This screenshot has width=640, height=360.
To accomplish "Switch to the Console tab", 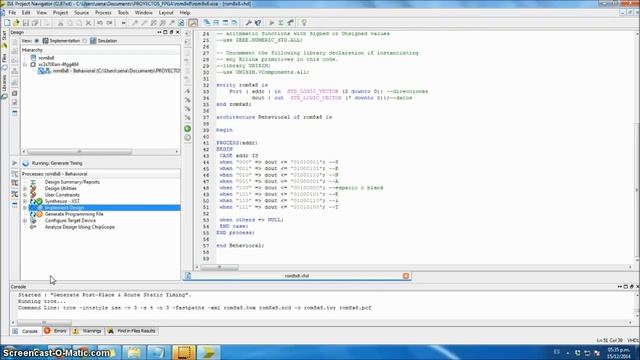I will [25, 331].
